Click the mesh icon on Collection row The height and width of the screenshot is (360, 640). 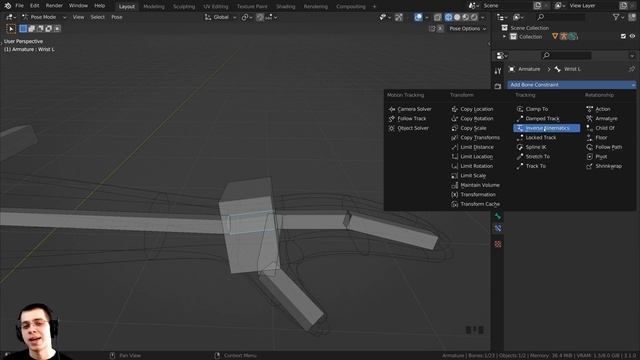(555, 36)
